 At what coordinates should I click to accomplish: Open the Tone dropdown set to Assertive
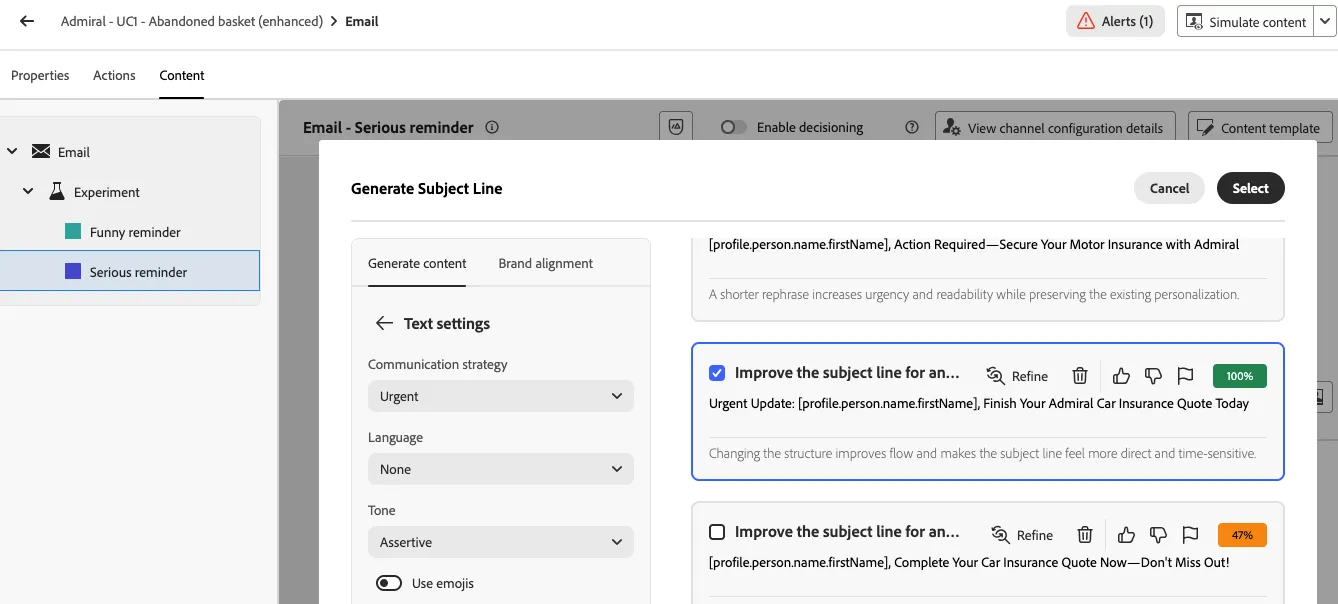tap(501, 542)
